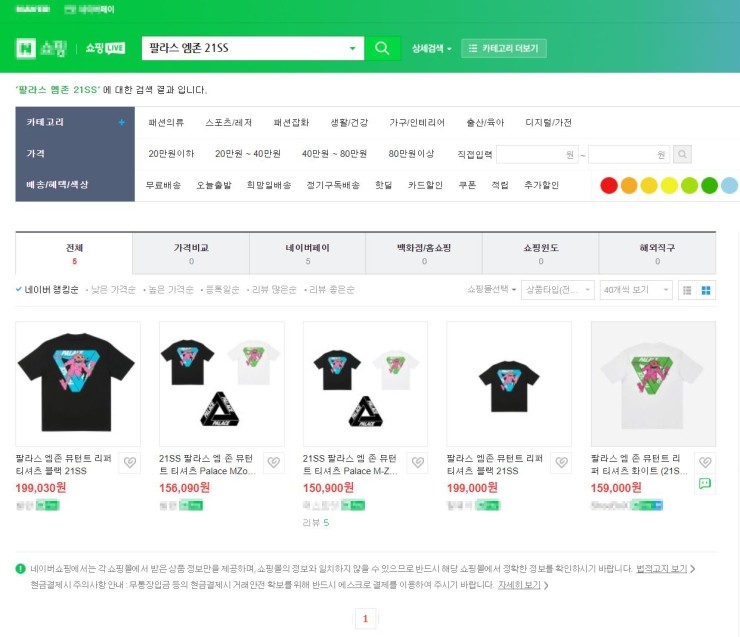This screenshot has width=740, height=637.
Task: Select the 가격비교 tab
Action: (191, 254)
